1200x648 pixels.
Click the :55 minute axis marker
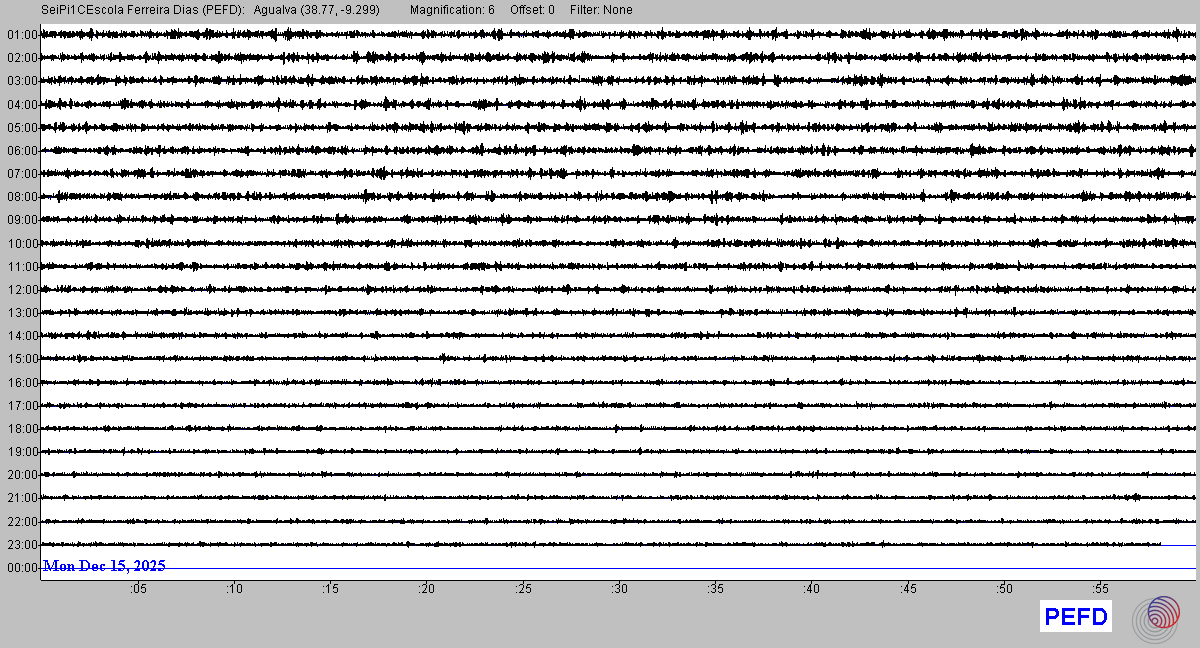click(x=1100, y=590)
